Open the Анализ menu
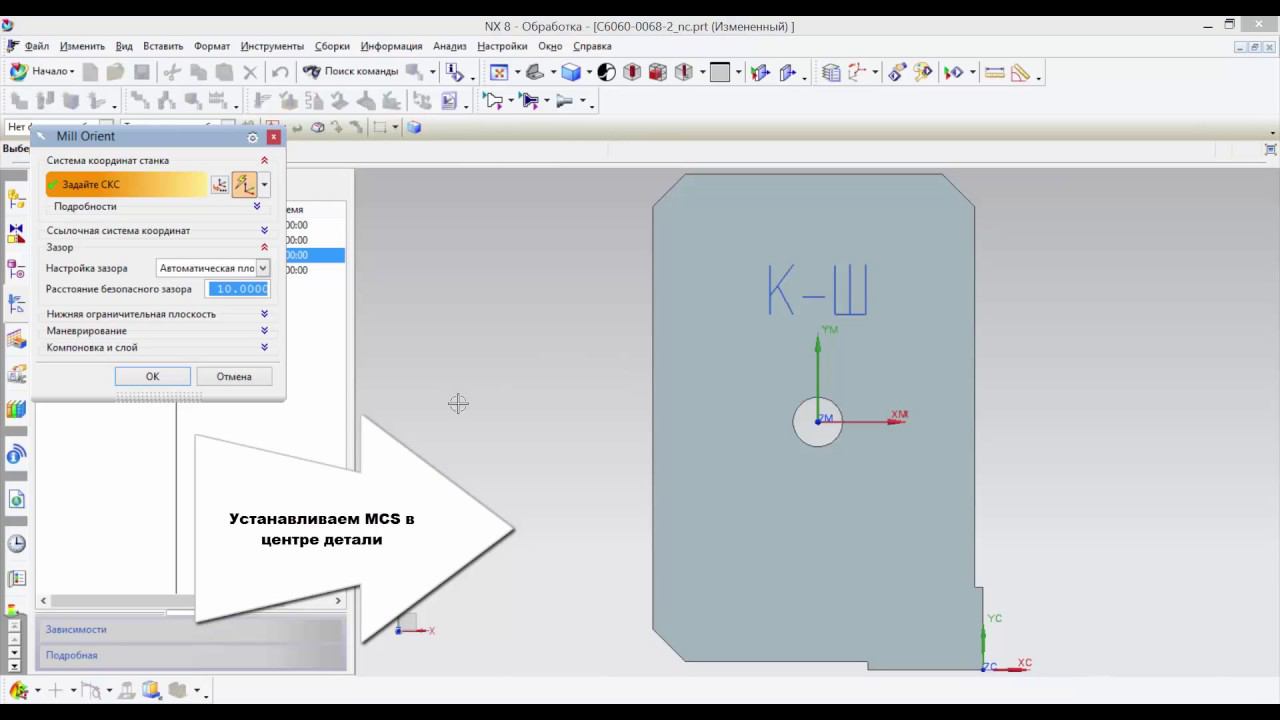Image resolution: width=1280 pixels, height=720 pixels. (x=450, y=46)
